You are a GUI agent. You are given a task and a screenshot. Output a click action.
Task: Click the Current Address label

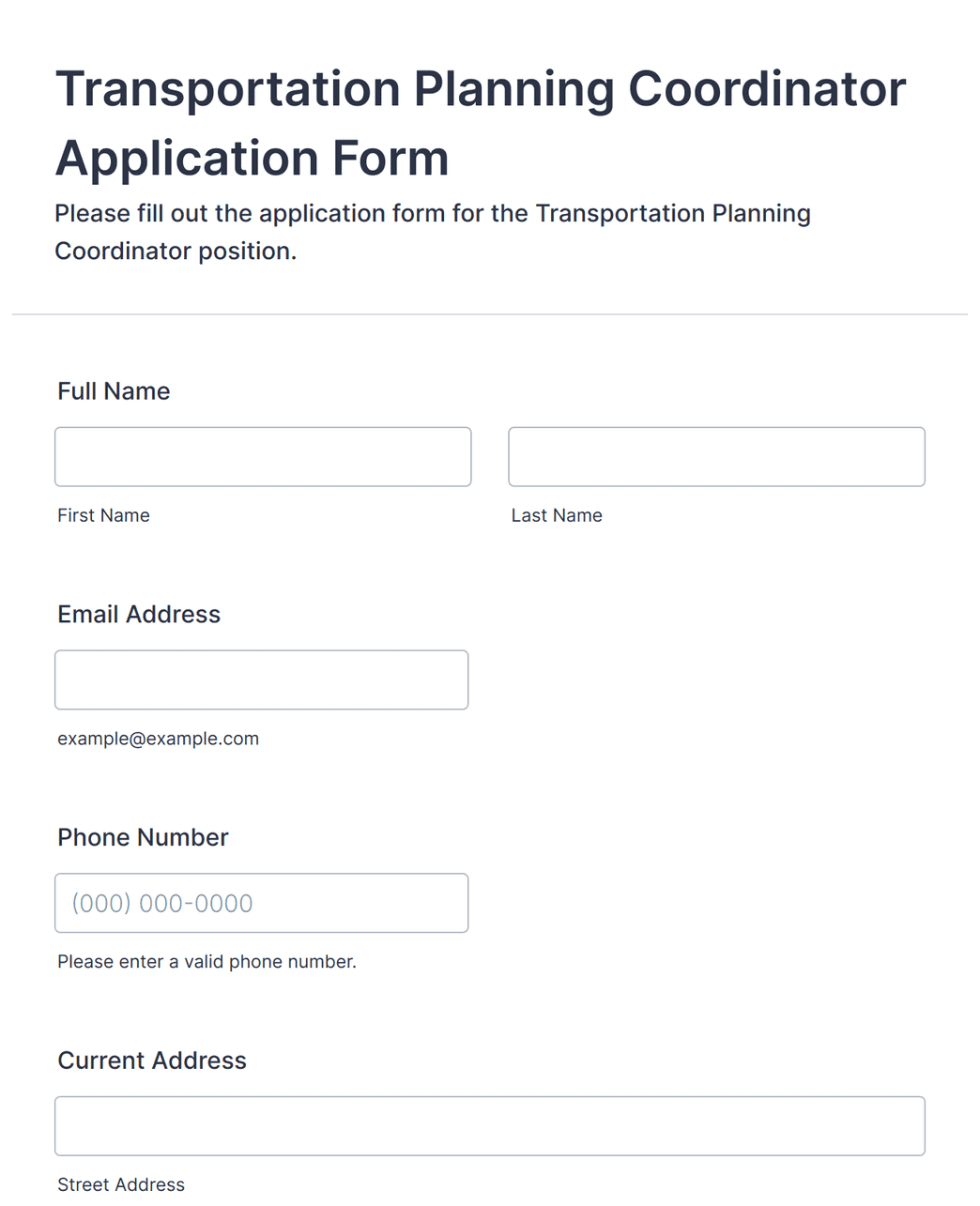152,1061
